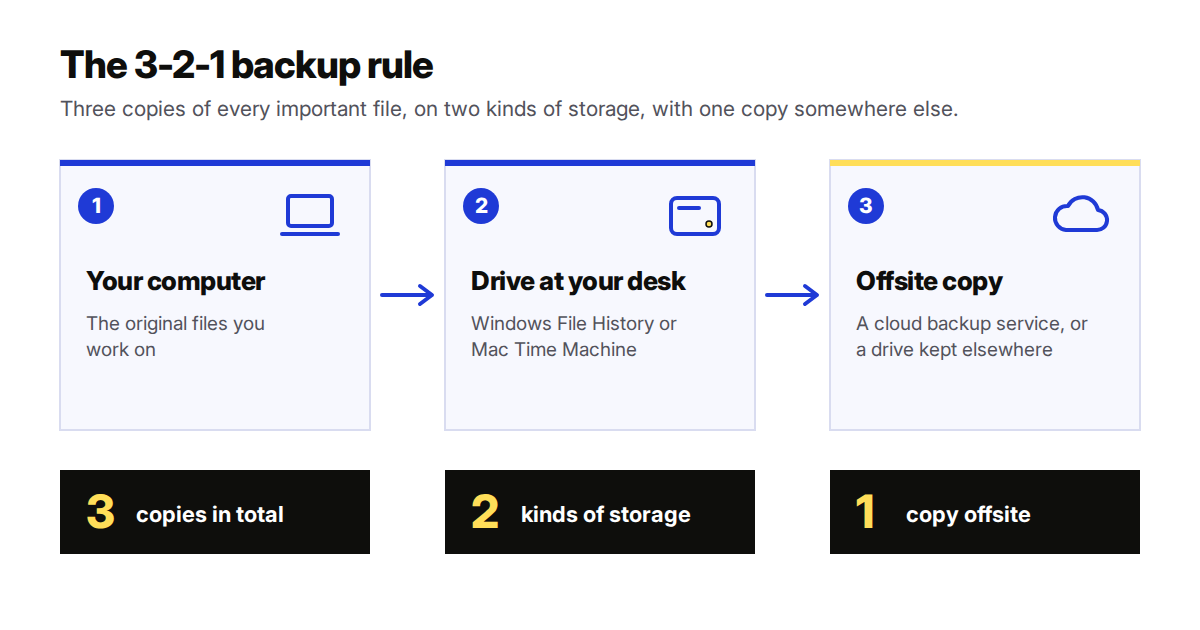Click the "Offsite copy" card title
This screenshot has height=630, width=1200.
point(929,281)
